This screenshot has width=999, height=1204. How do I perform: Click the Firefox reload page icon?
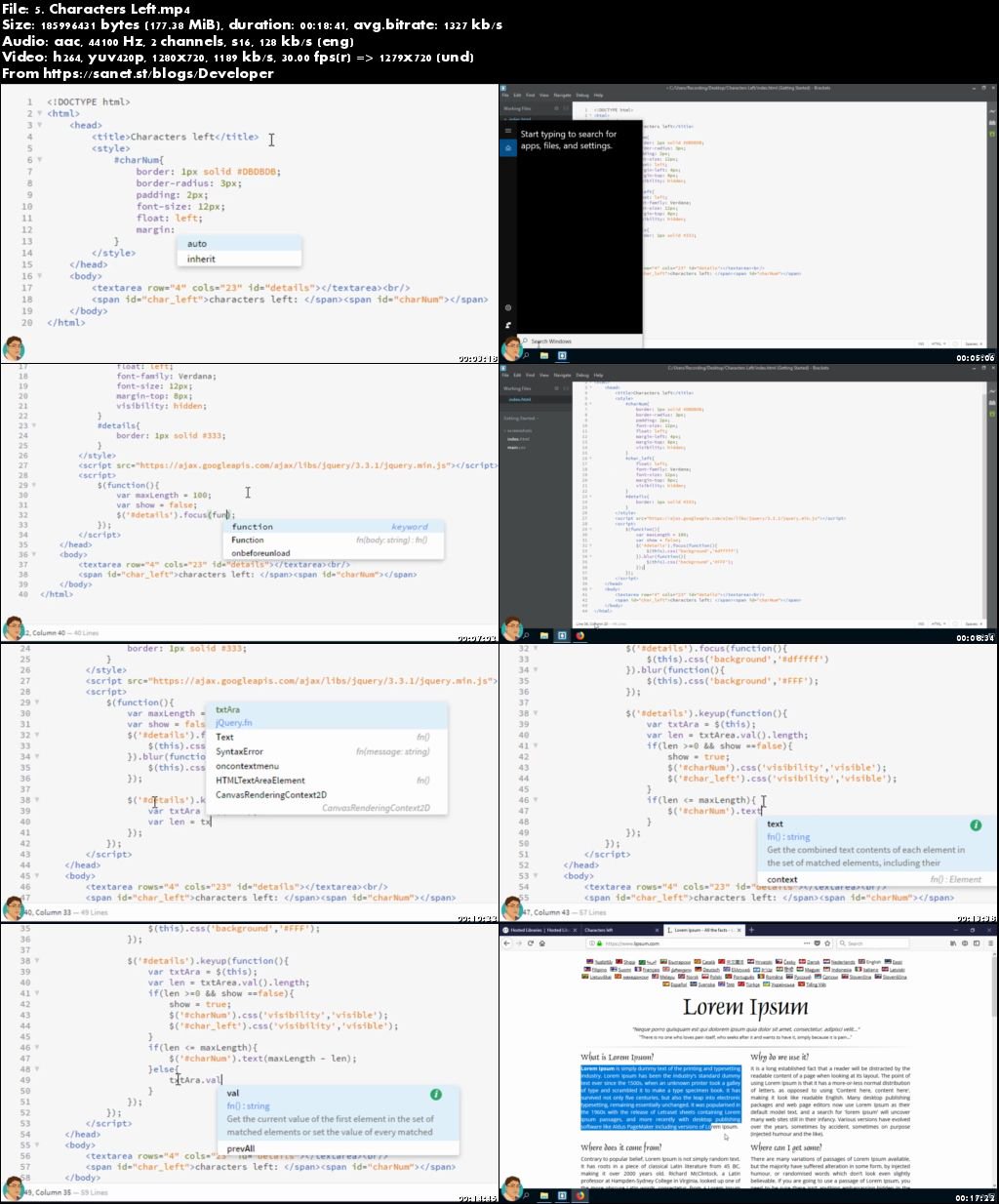pos(530,943)
